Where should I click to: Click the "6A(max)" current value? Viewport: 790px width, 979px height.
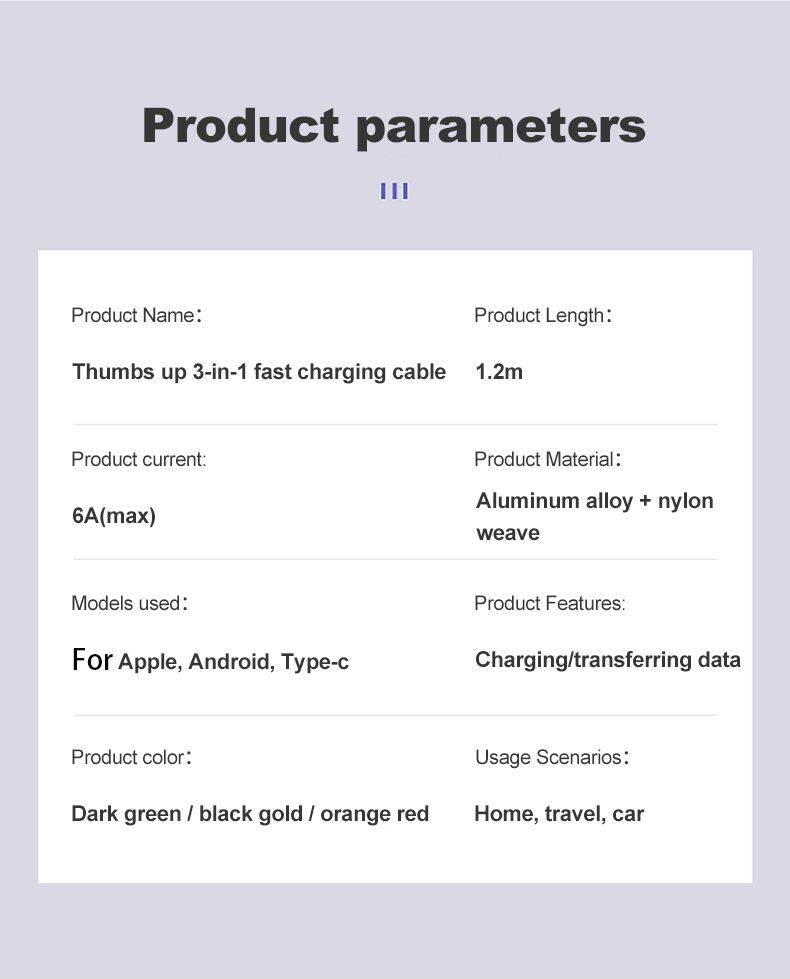(114, 516)
